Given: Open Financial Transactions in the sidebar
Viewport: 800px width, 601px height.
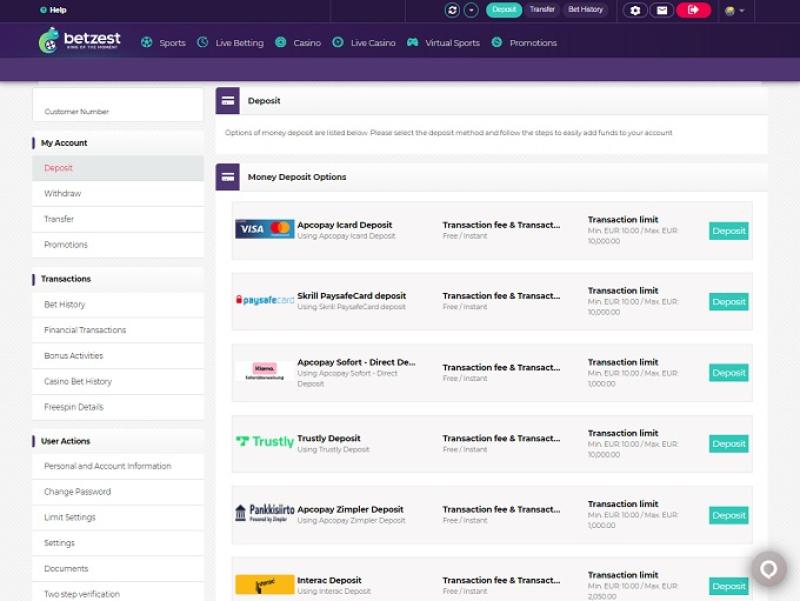Looking at the screenshot, I should tap(118, 330).
